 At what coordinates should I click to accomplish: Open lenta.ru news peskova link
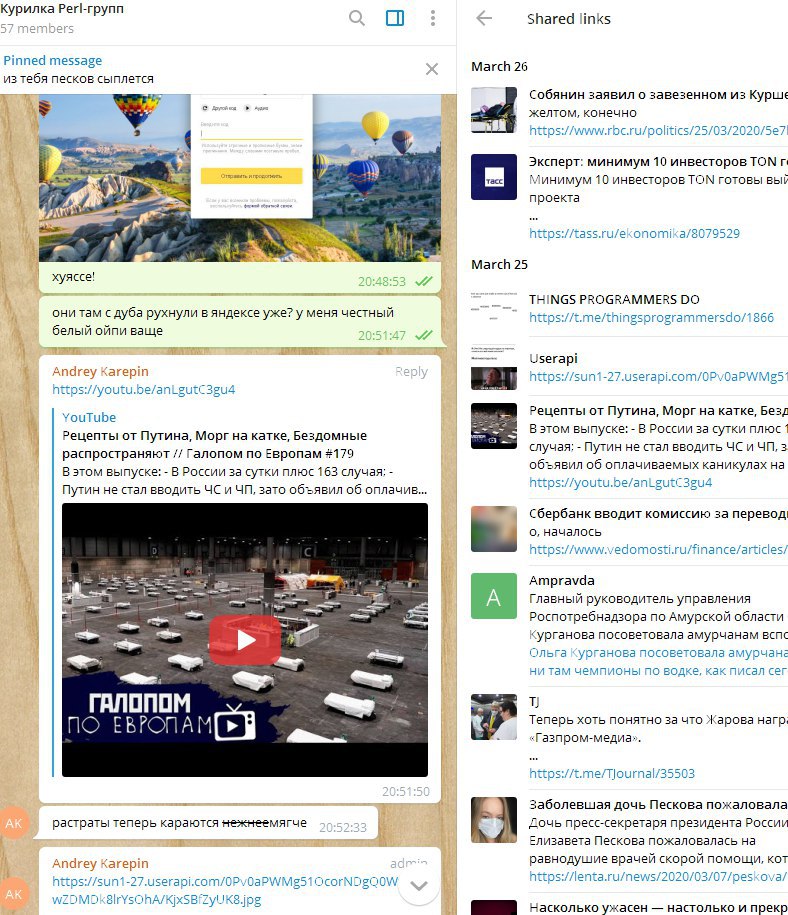[x=658, y=877]
